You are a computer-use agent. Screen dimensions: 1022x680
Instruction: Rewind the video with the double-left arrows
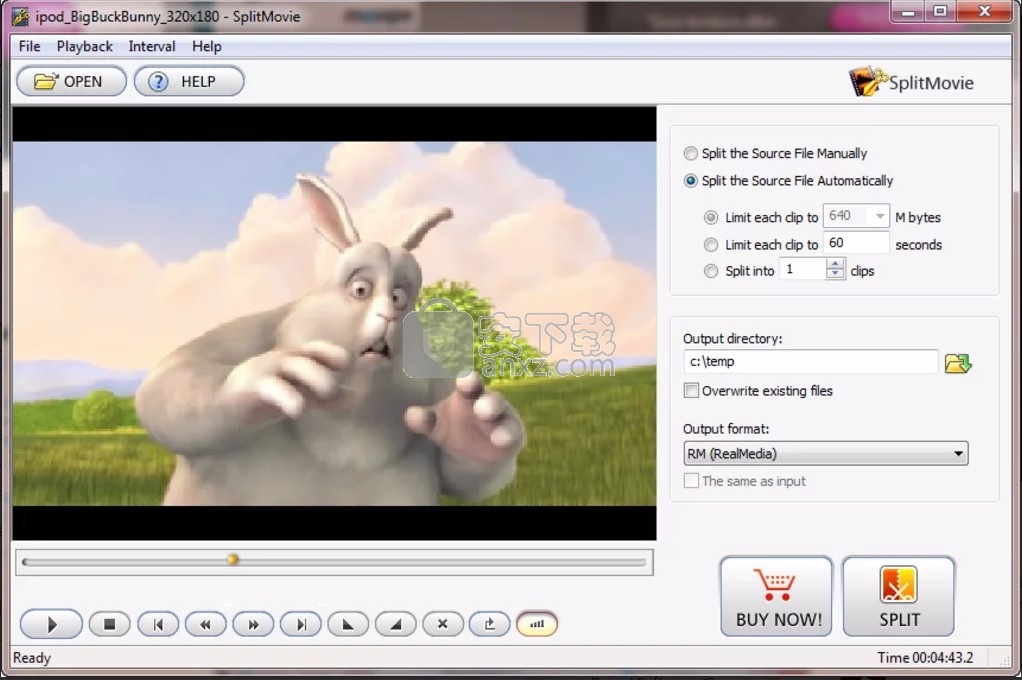coord(205,624)
